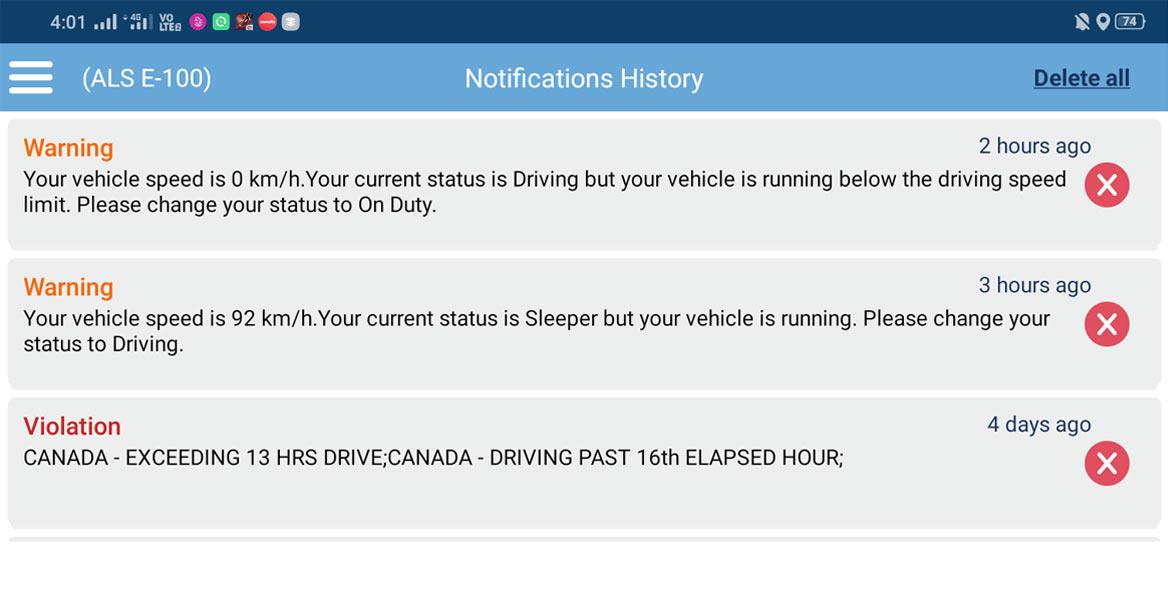Remove the Canada violation notification

click(x=1106, y=463)
